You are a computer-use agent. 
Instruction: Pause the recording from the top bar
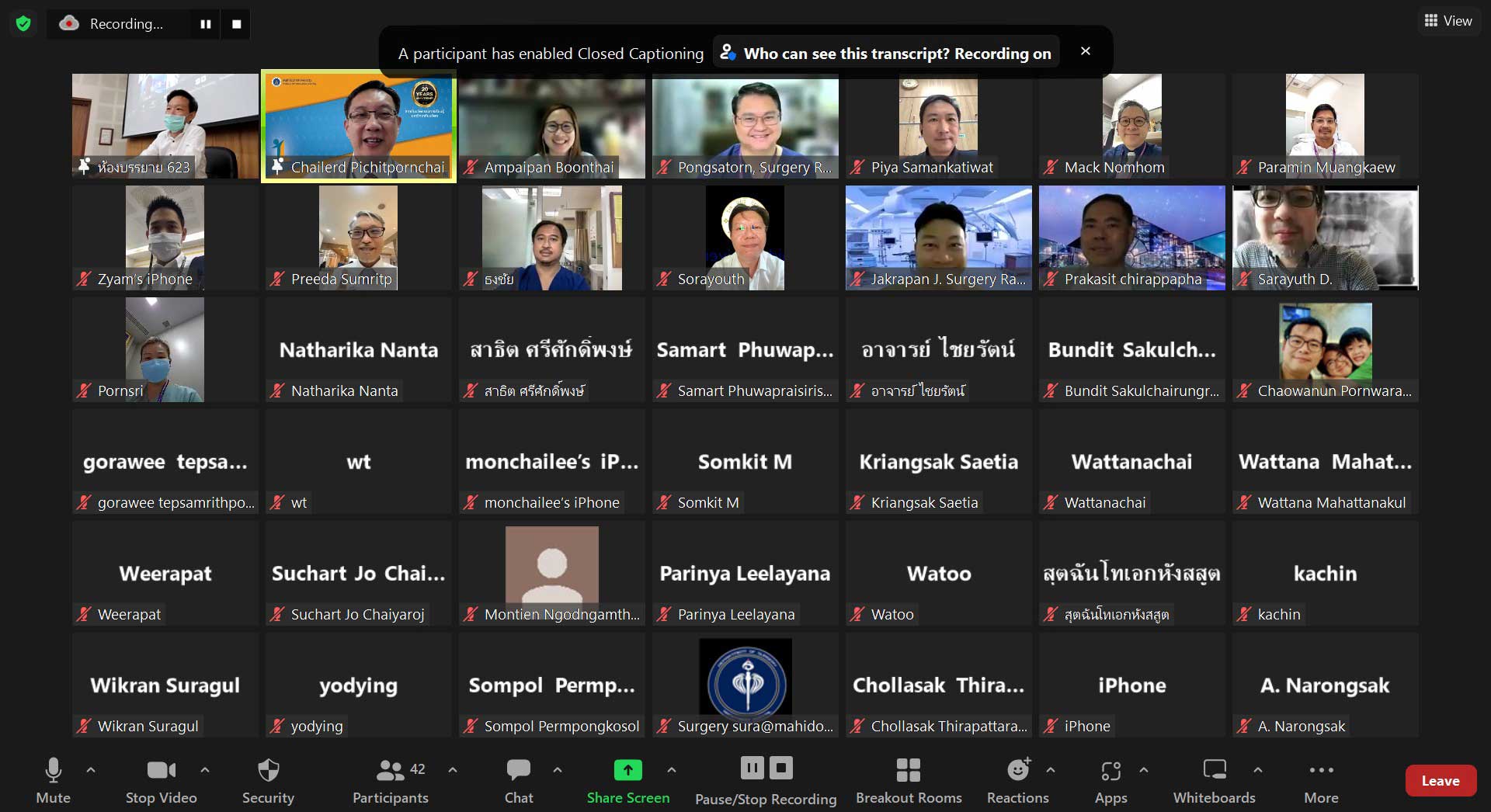[x=206, y=24]
